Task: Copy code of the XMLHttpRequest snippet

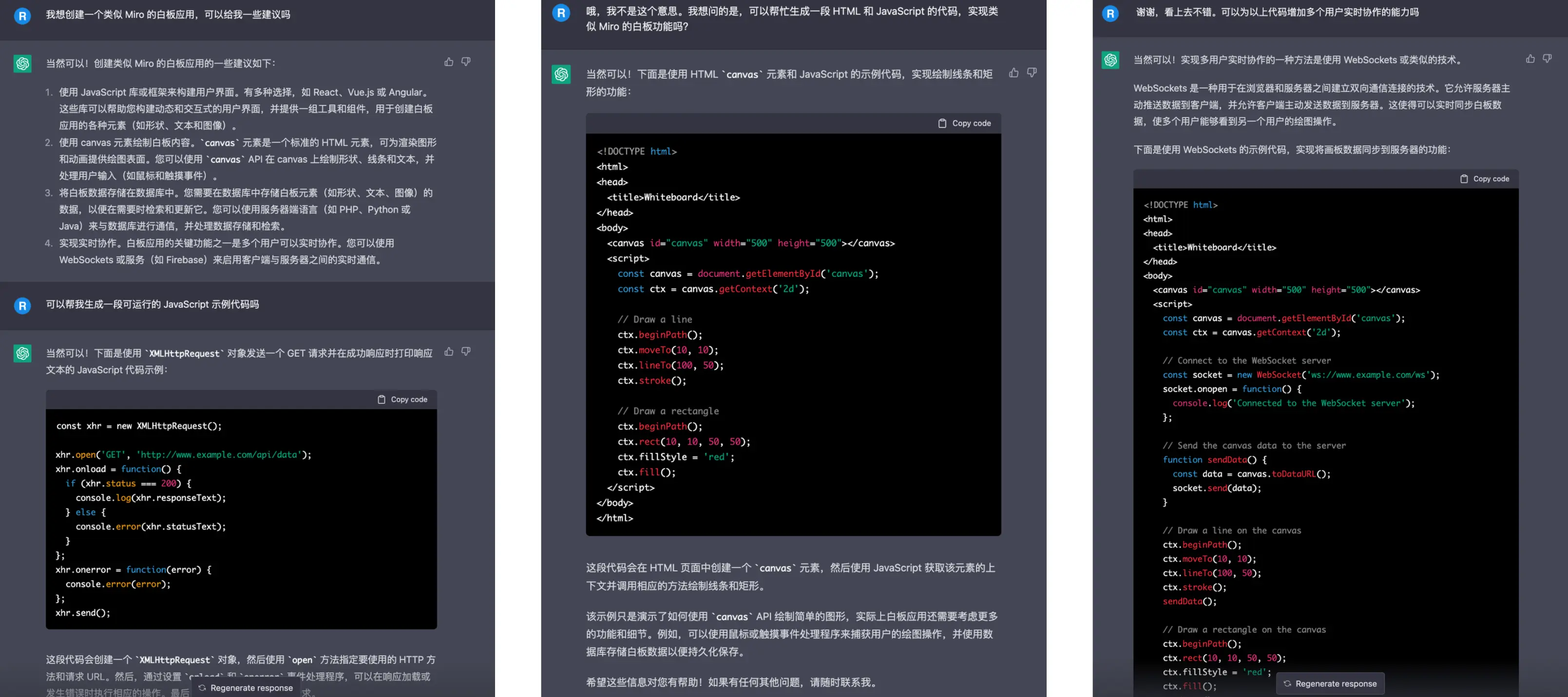Action: point(402,399)
